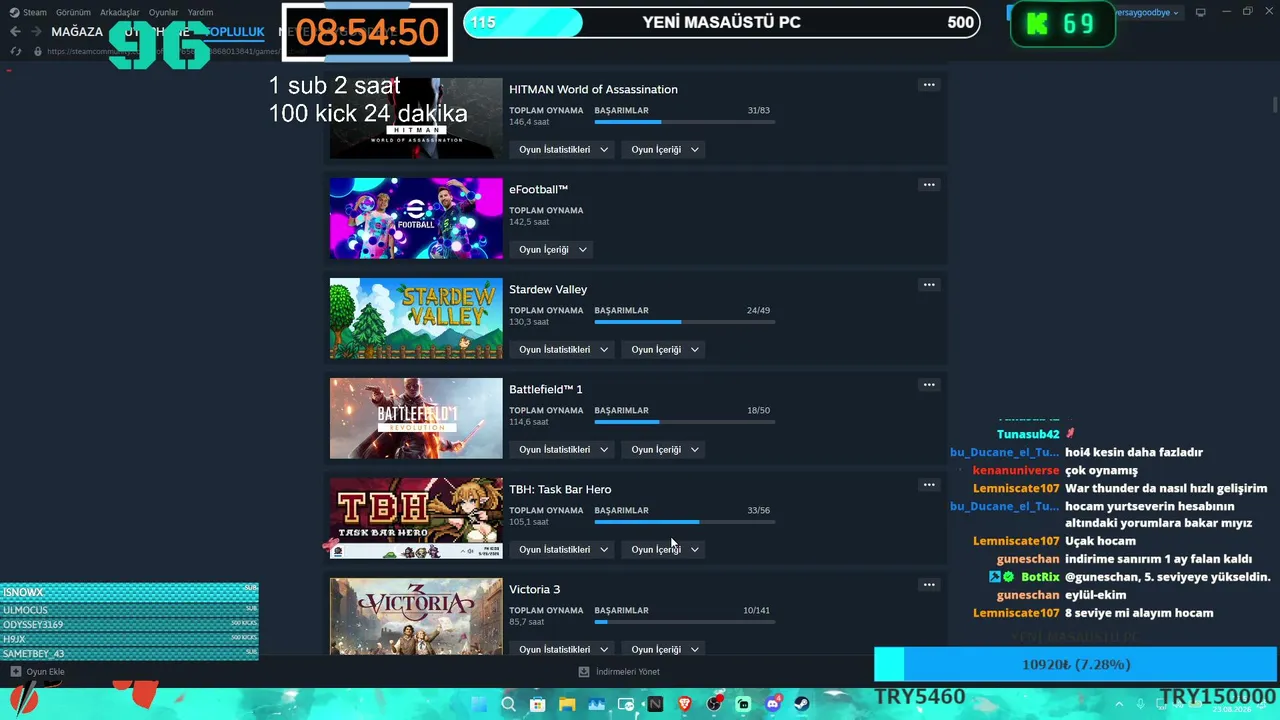The height and width of the screenshot is (720, 1280).
Task: Switch to Steam in the taskbar
Action: [x=802, y=704]
